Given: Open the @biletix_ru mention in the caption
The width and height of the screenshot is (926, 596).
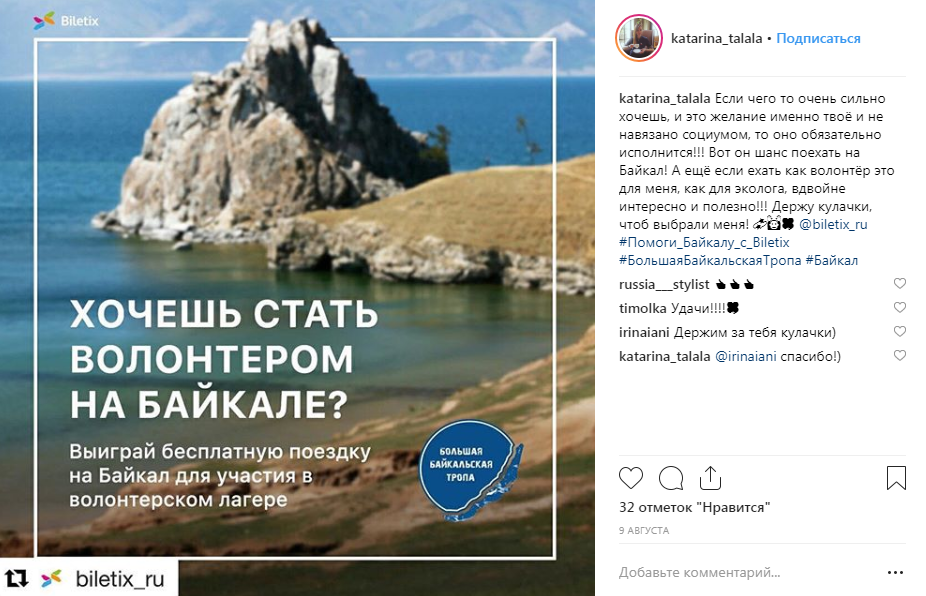Looking at the screenshot, I should [833, 224].
